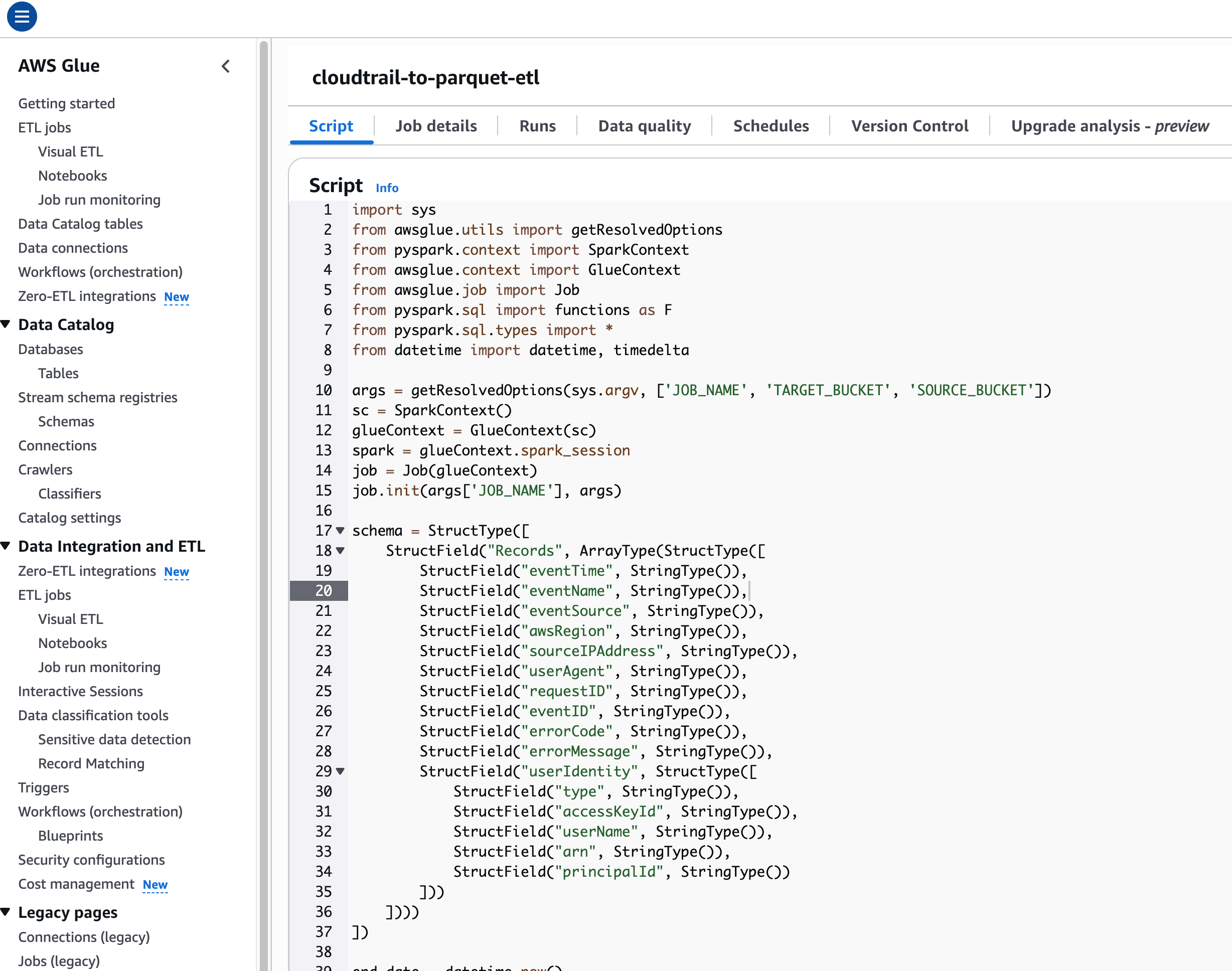This screenshot has height=971, width=1232.
Task: Click the sidebar vertical scrollbar
Action: (264, 455)
